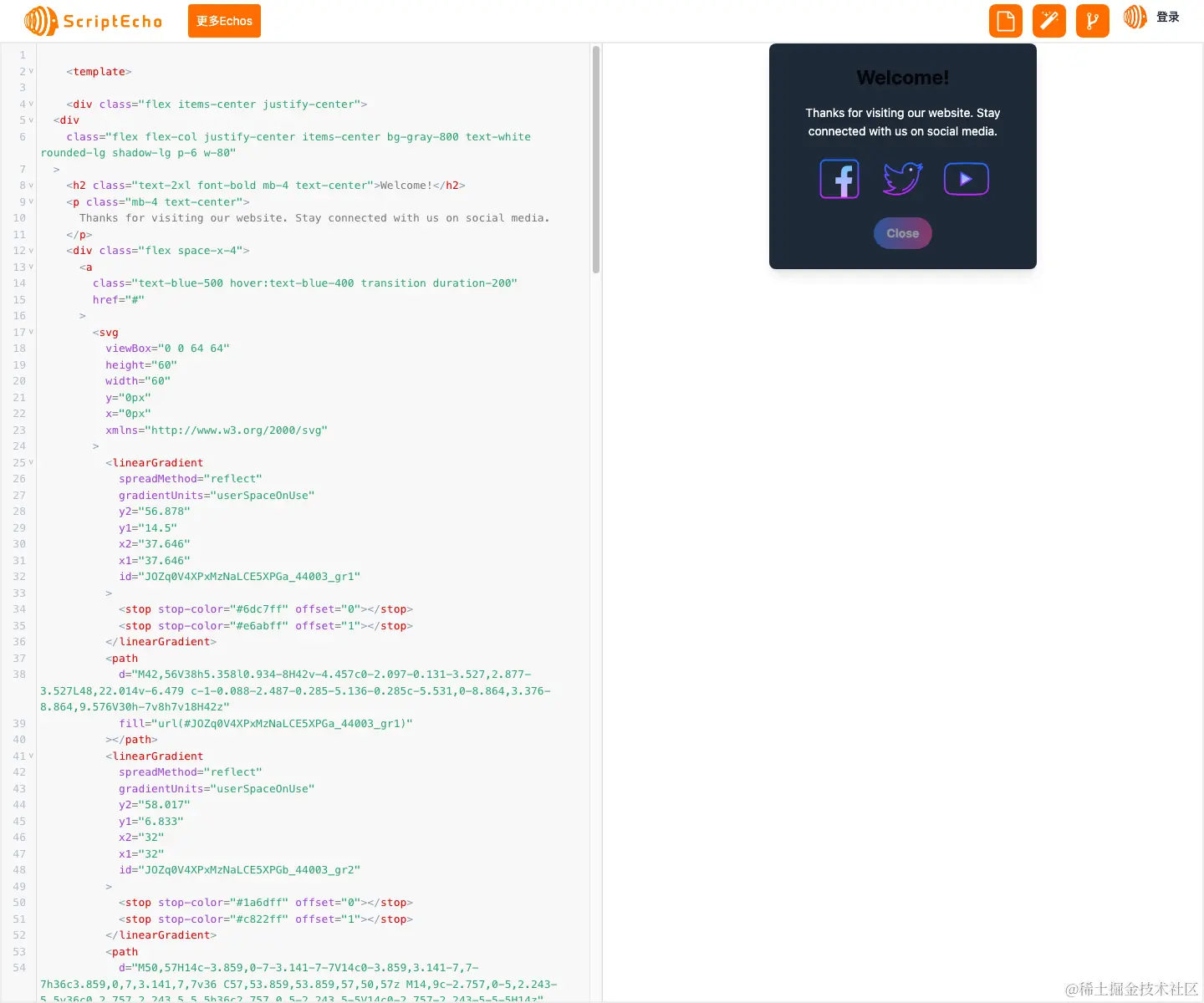This screenshot has width=1204, height=1003.
Task: Fold the h2 block at line 8
Action: (31, 185)
